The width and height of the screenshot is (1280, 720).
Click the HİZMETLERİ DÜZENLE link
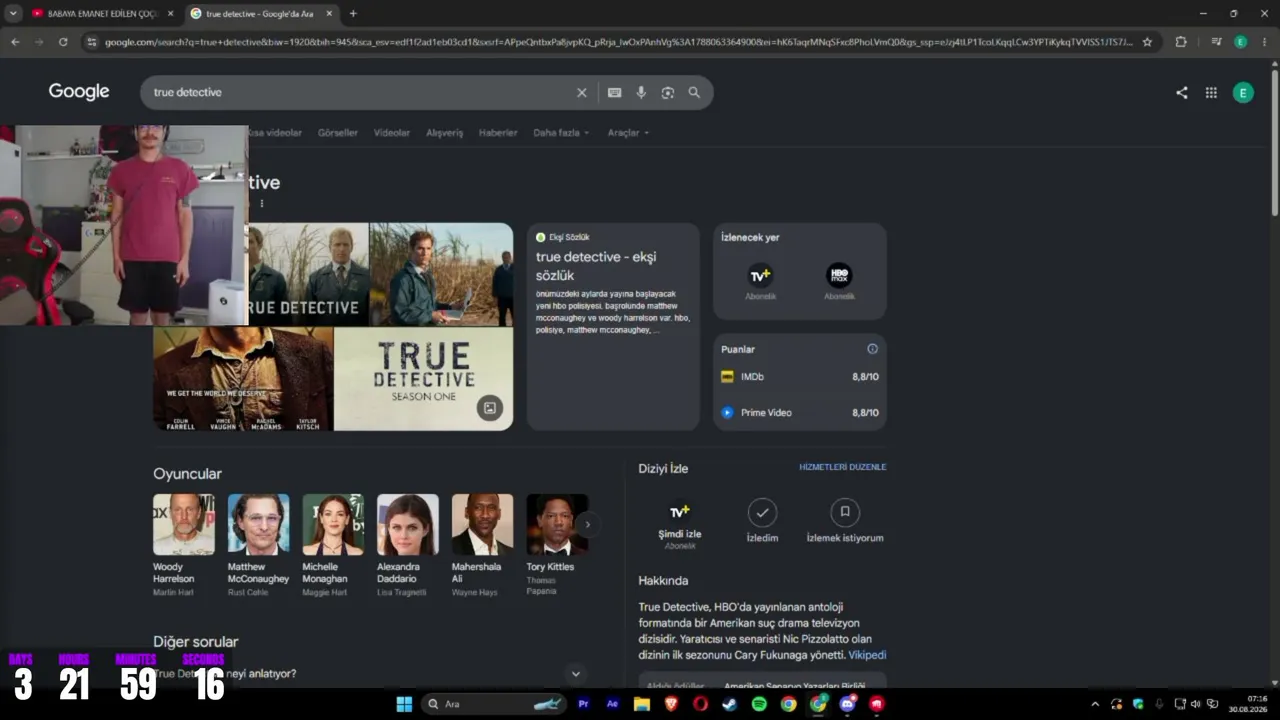pos(842,467)
